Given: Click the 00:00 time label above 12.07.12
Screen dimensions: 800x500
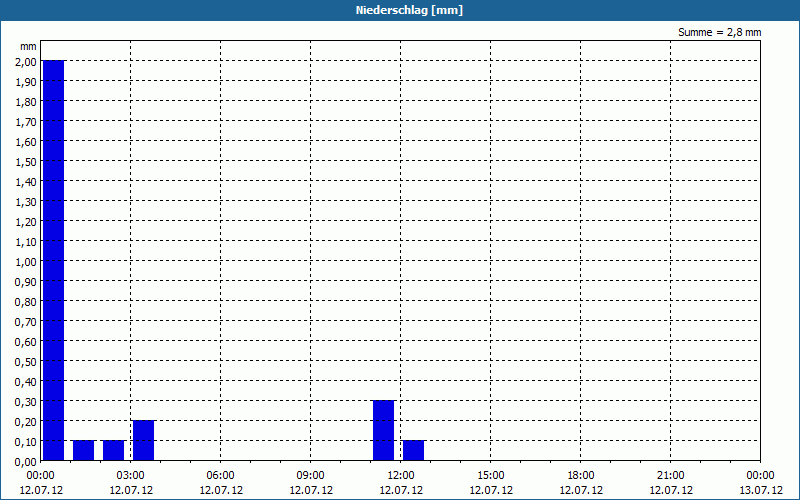Looking at the screenshot, I should (41, 476).
